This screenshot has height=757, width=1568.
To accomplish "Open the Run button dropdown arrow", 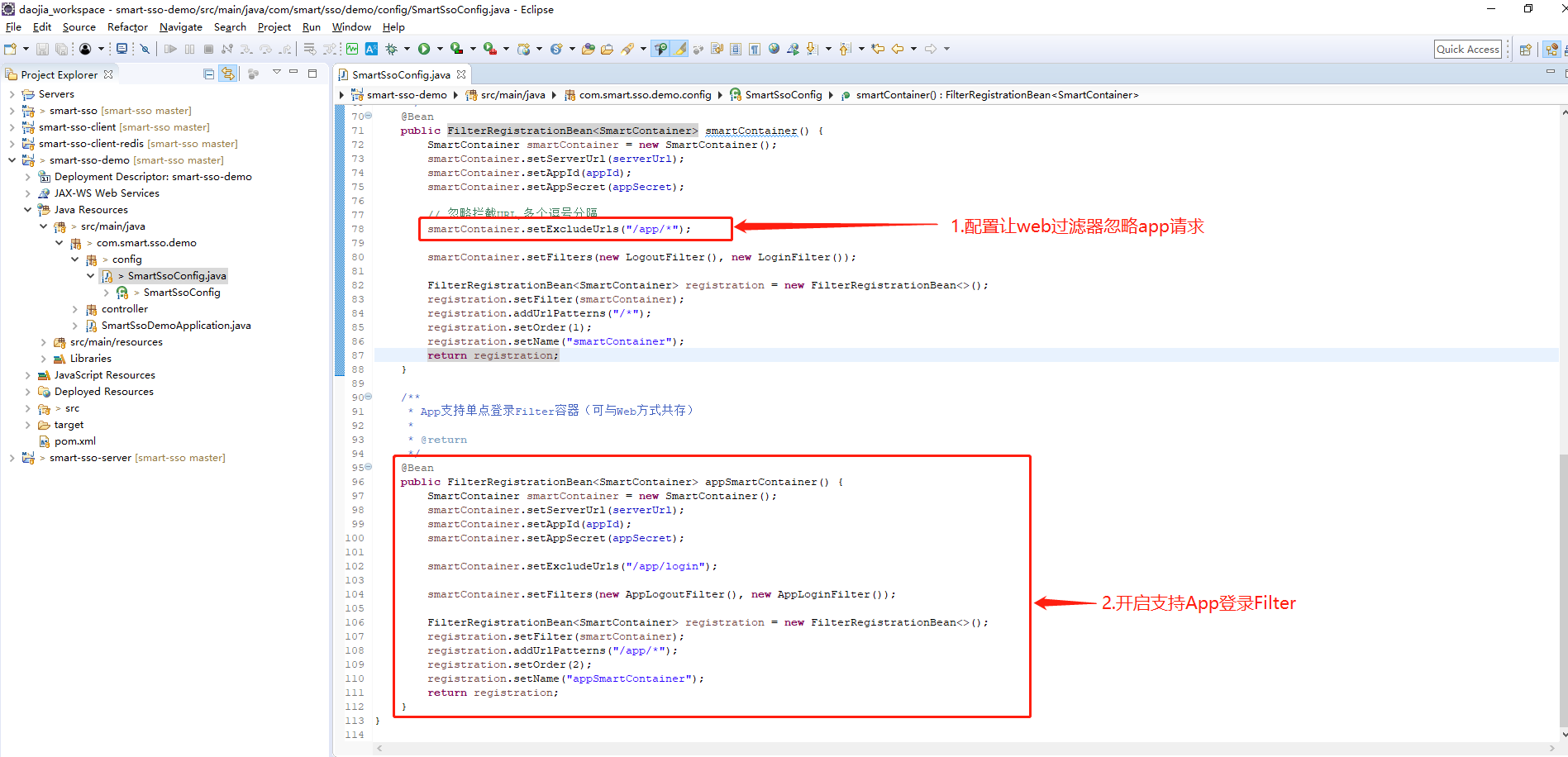I will [x=439, y=49].
